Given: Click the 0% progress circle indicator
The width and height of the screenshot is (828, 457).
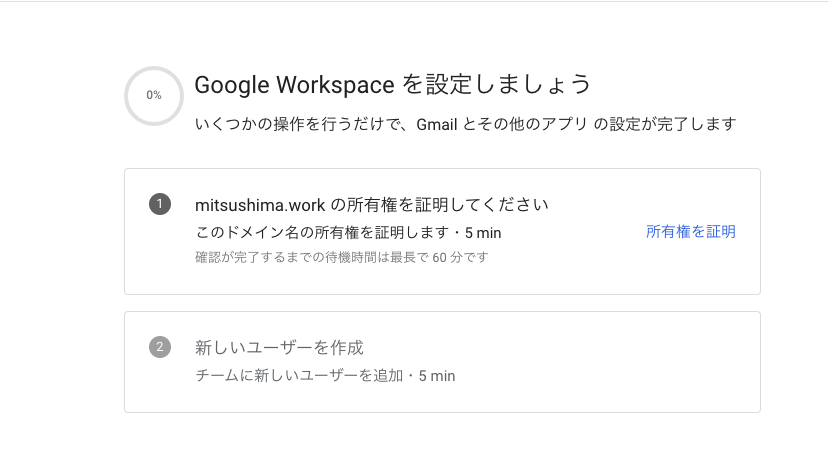Looking at the screenshot, I should [x=154, y=96].
